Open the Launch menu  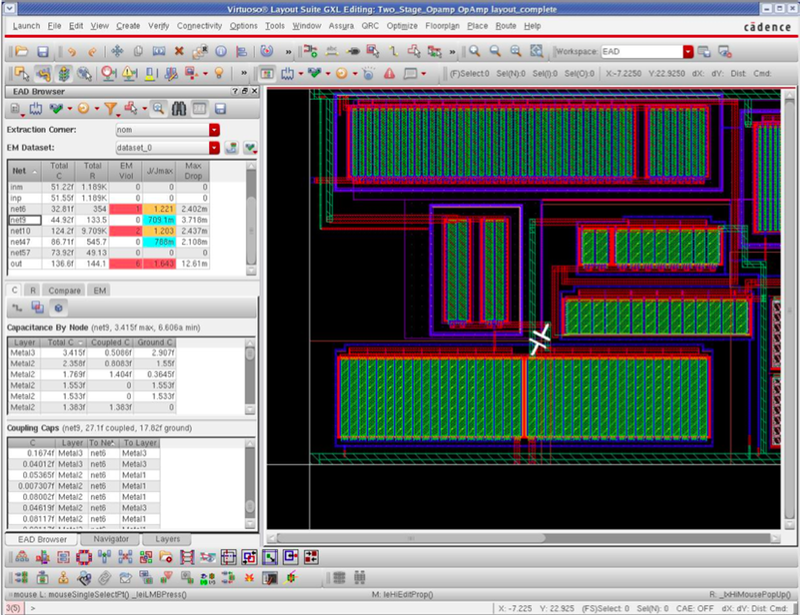click(26, 26)
